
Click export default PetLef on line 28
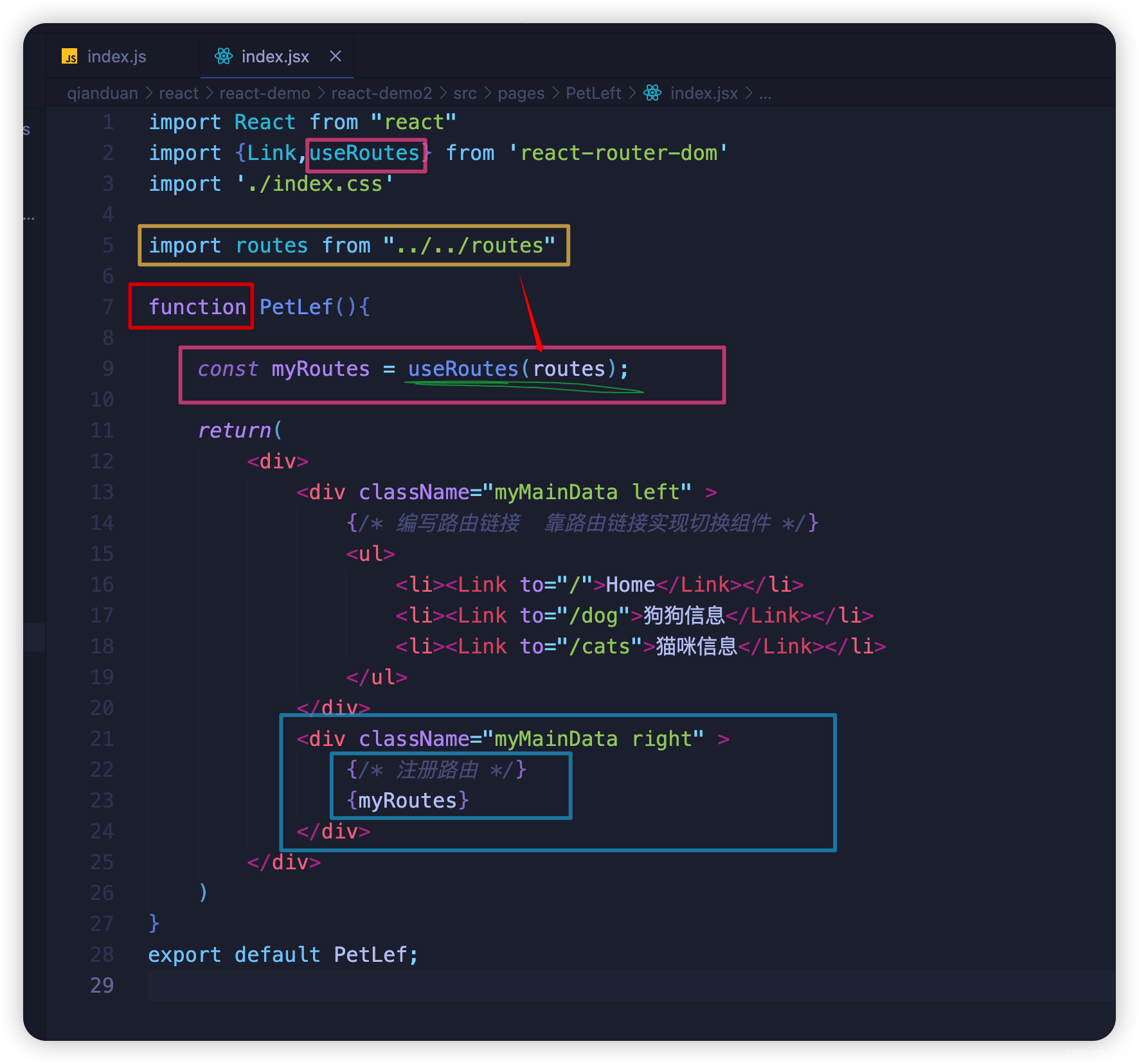tap(283, 955)
